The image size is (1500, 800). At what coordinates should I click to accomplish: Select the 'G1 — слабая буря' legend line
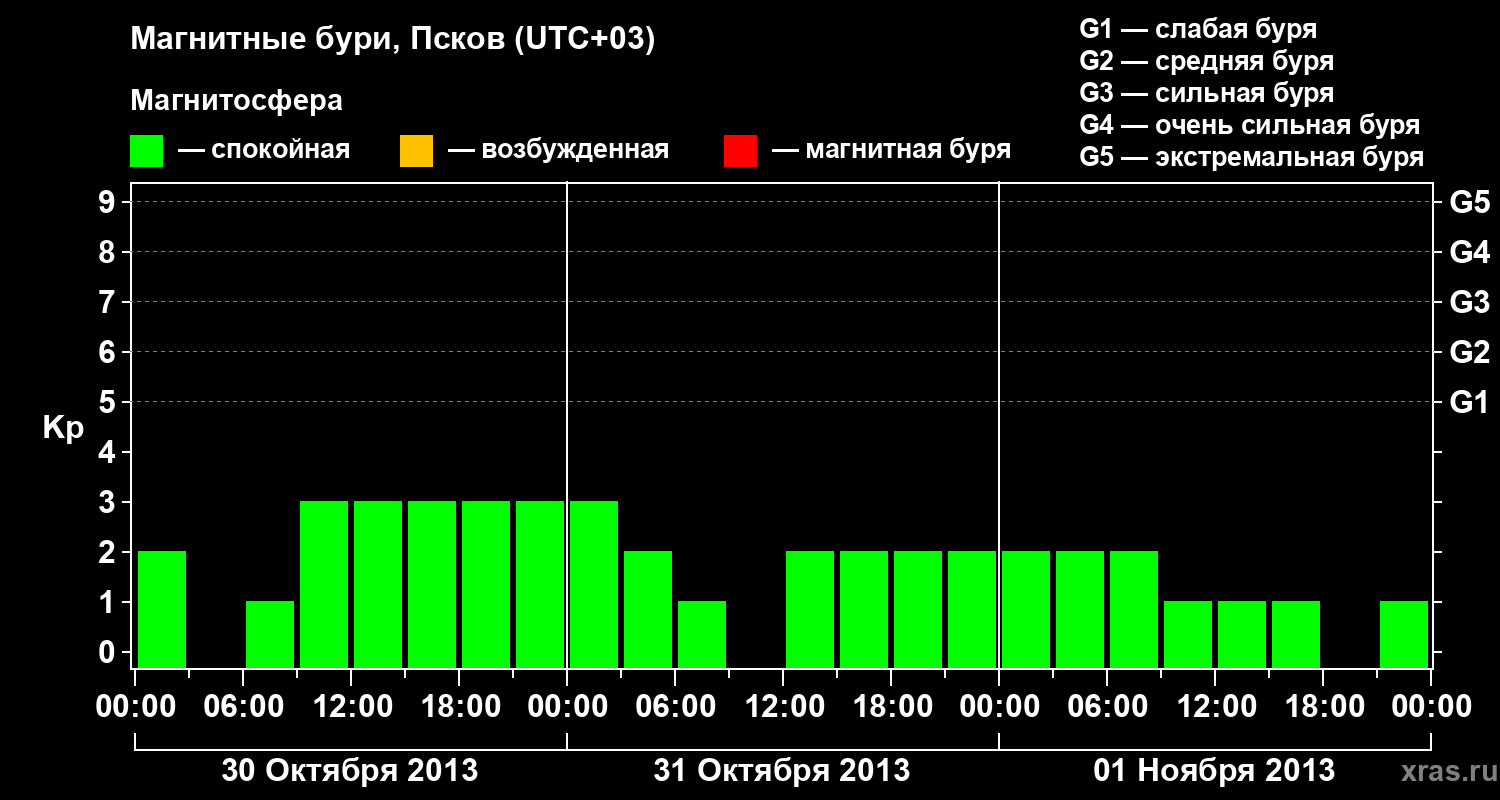(x=1198, y=29)
